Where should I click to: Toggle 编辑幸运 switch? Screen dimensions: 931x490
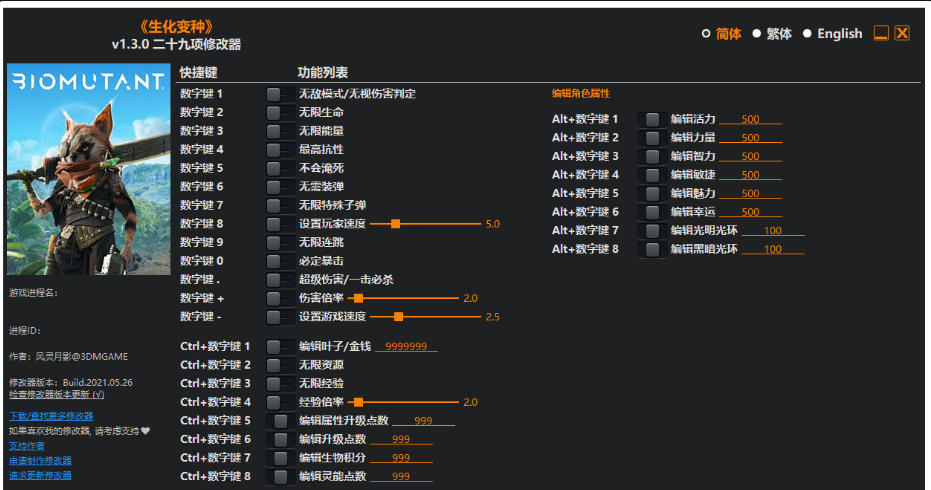click(x=652, y=212)
